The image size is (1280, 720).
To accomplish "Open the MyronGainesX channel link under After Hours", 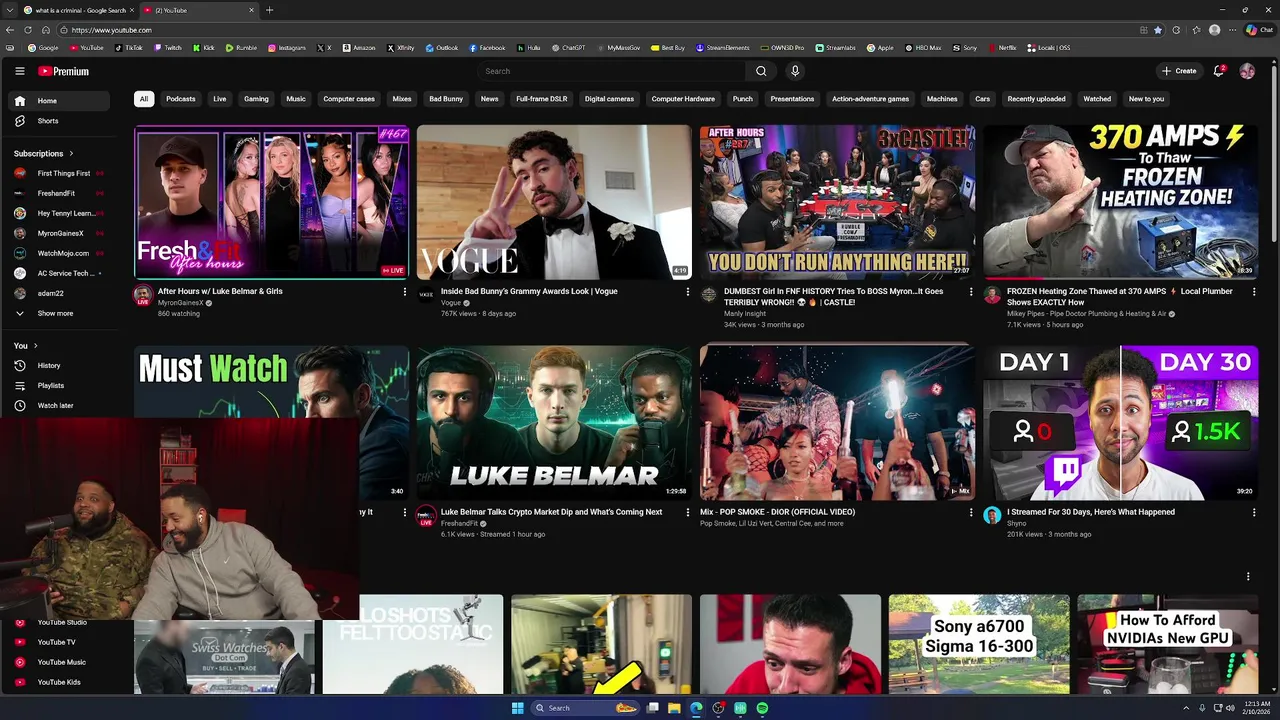I will 180,303.
